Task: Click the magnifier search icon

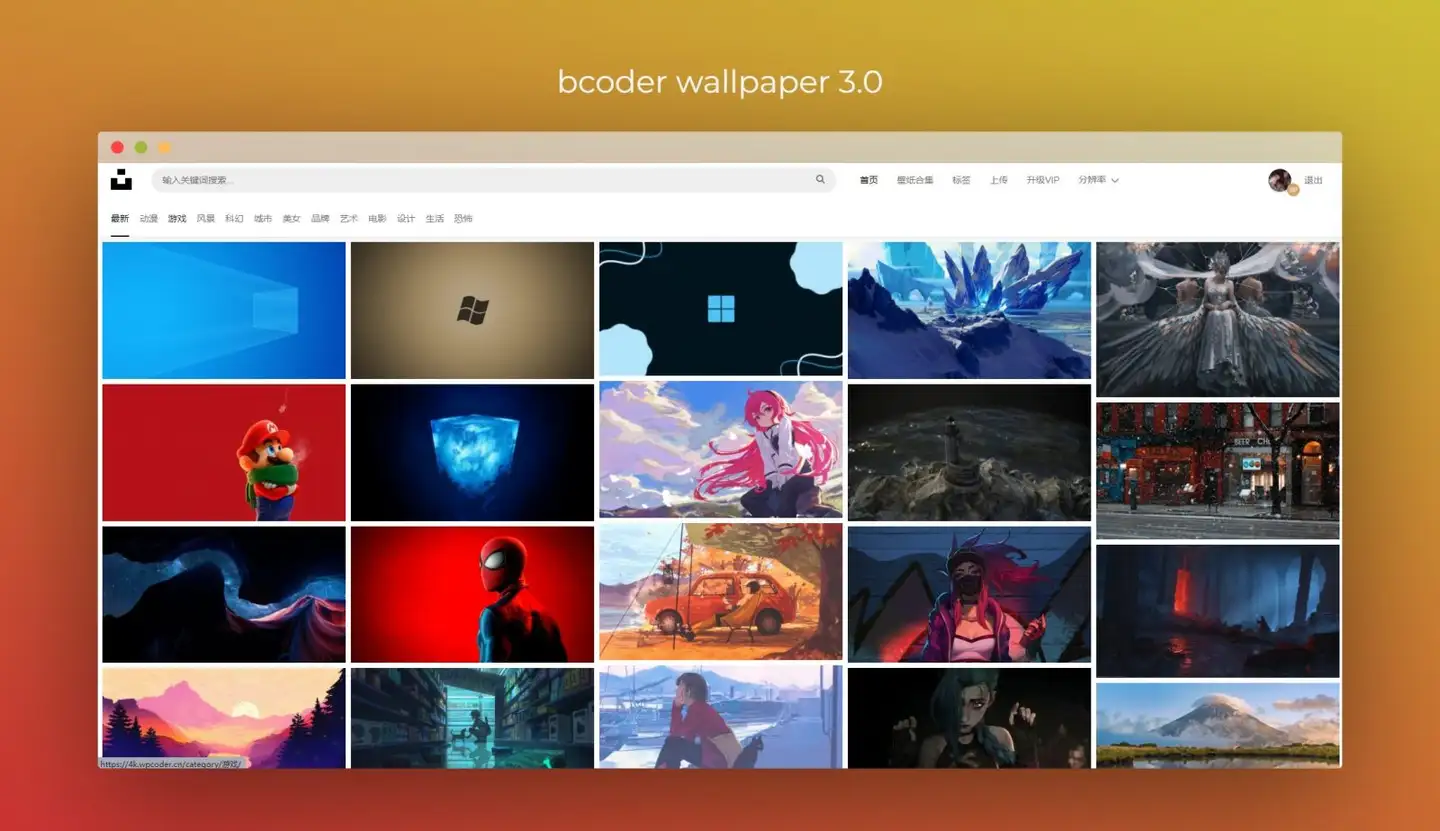Action: click(820, 180)
